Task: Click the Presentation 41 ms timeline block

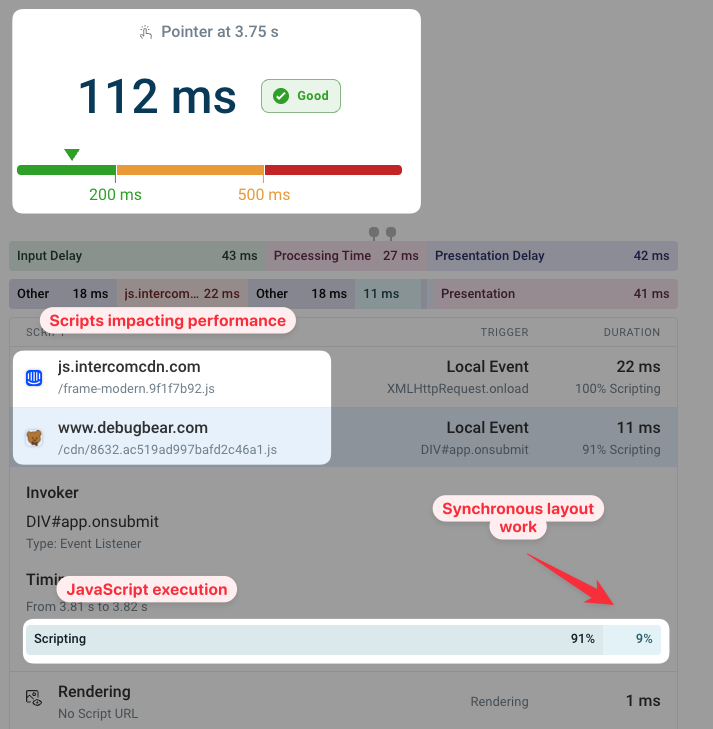Action: (x=554, y=294)
